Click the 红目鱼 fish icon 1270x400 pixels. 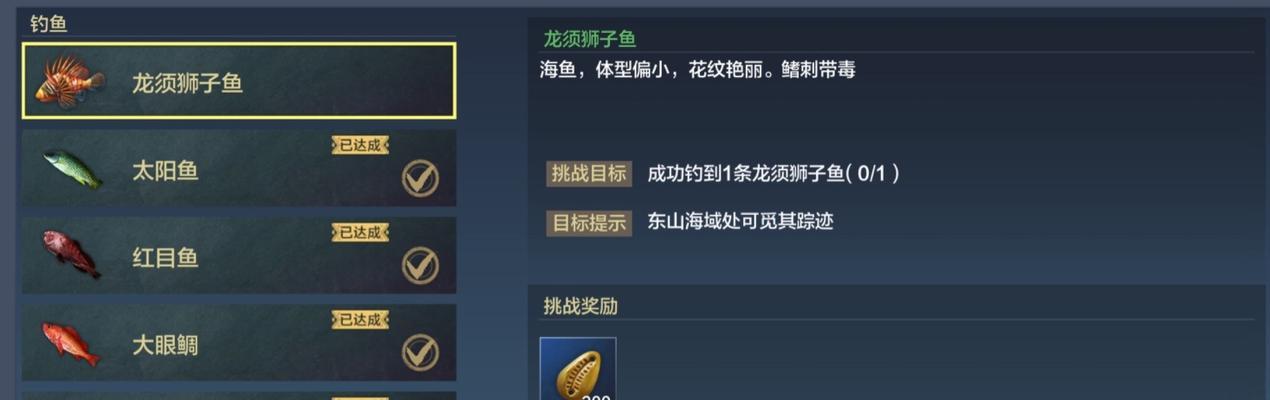tap(71, 254)
